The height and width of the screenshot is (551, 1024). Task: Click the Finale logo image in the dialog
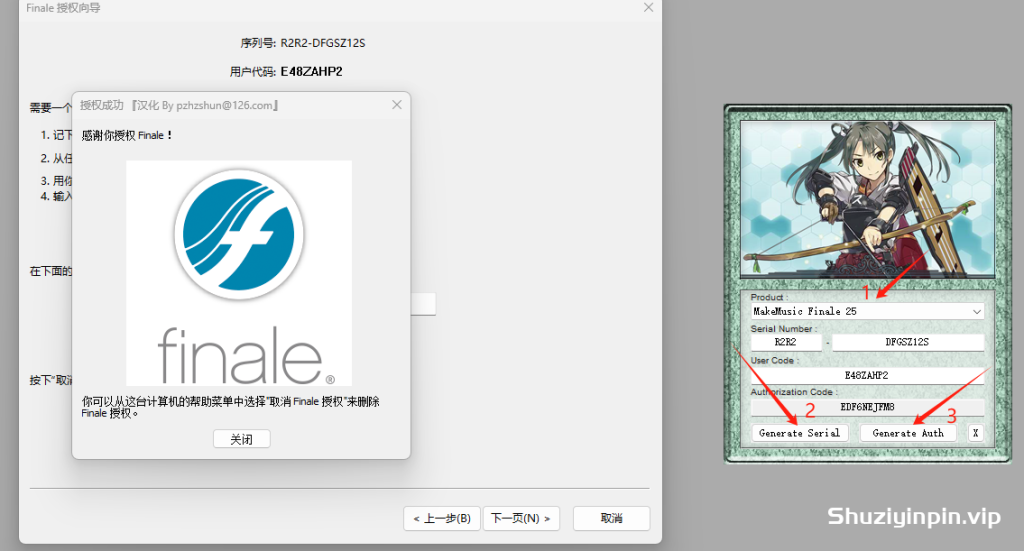coord(239,273)
